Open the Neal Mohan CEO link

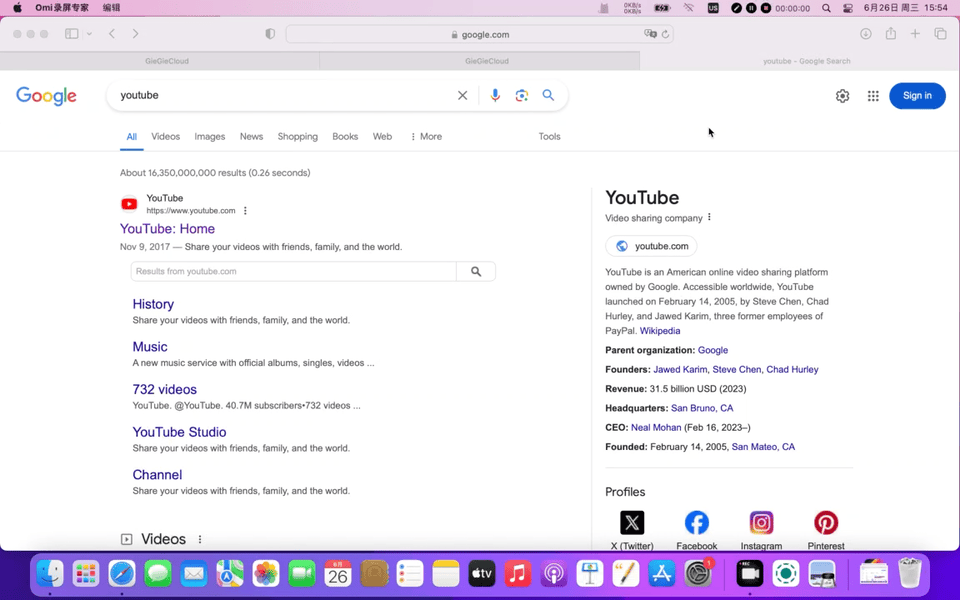coord(656,427)
